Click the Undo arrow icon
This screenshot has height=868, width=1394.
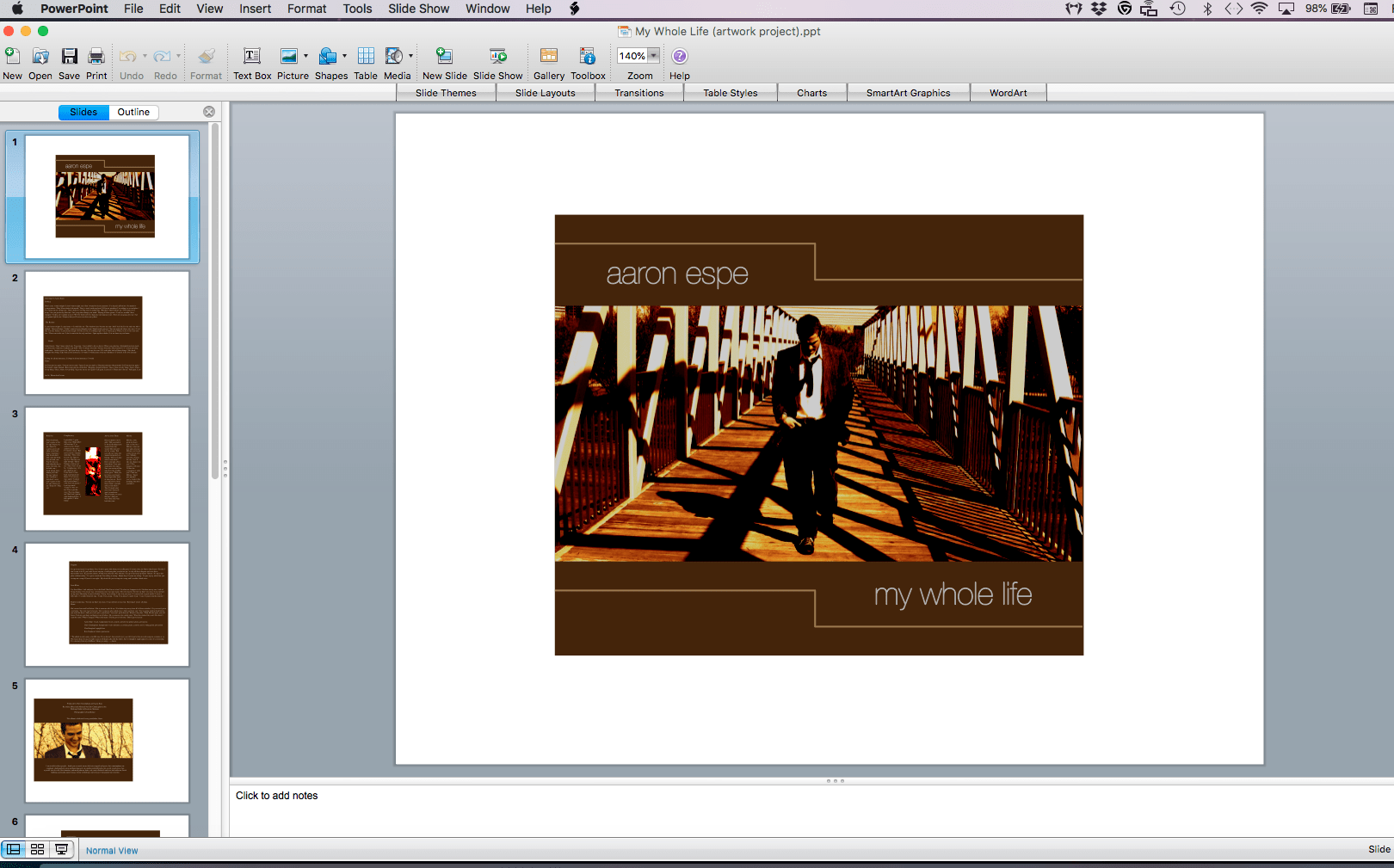pos(127,56)
